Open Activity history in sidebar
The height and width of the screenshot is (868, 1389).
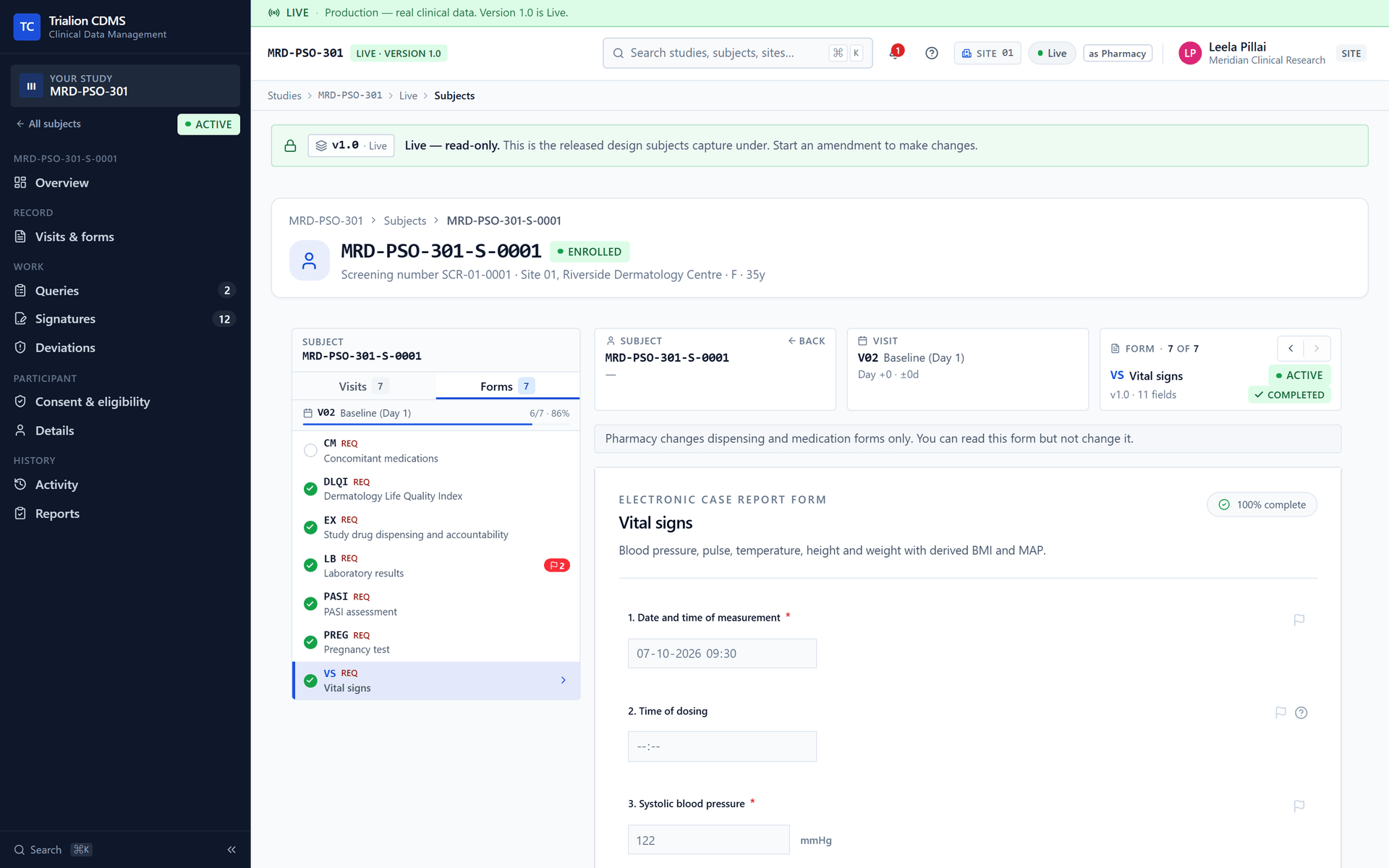[x=125, y=485]
